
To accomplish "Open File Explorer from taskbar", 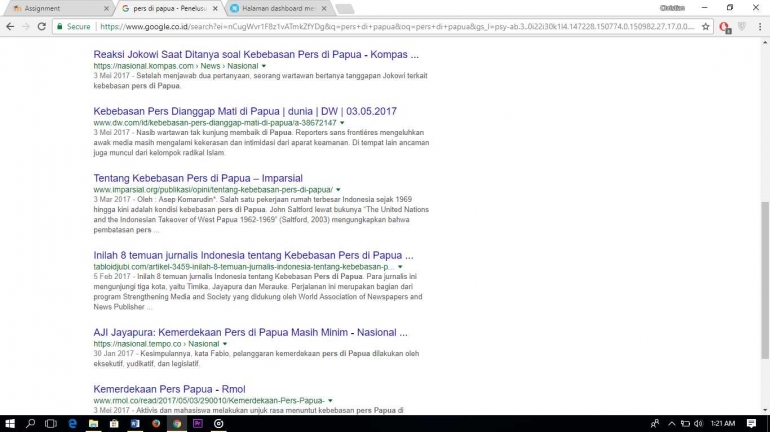I will [x=93, y=423].
